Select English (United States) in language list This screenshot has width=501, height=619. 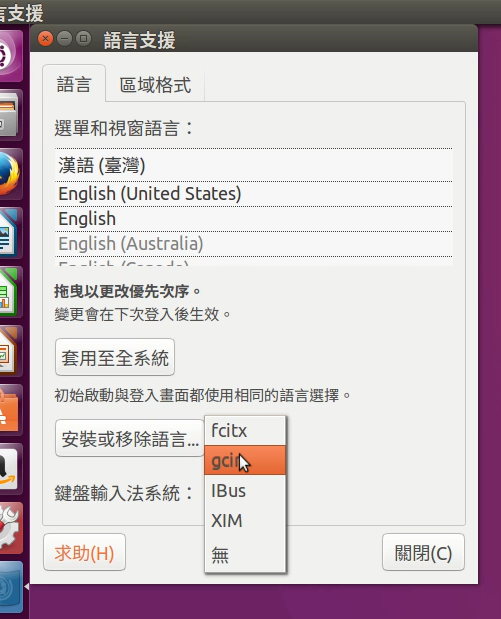(253, 194)
